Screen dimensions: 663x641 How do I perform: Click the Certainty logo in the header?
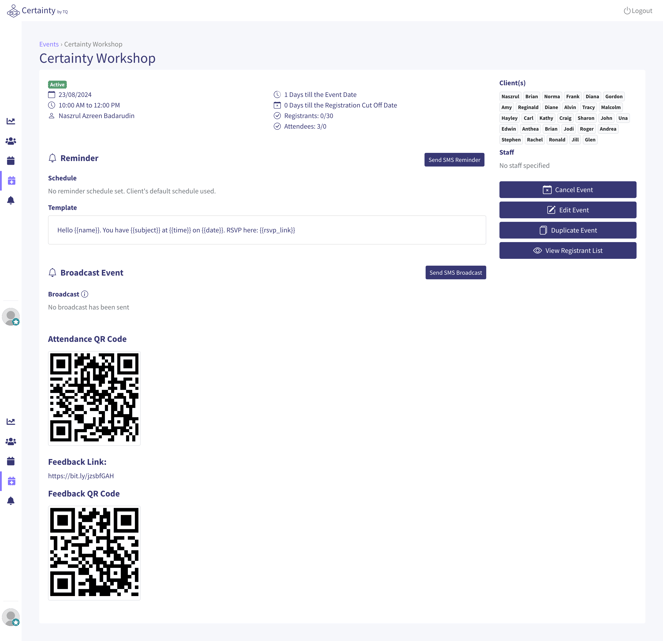[37, 11]
